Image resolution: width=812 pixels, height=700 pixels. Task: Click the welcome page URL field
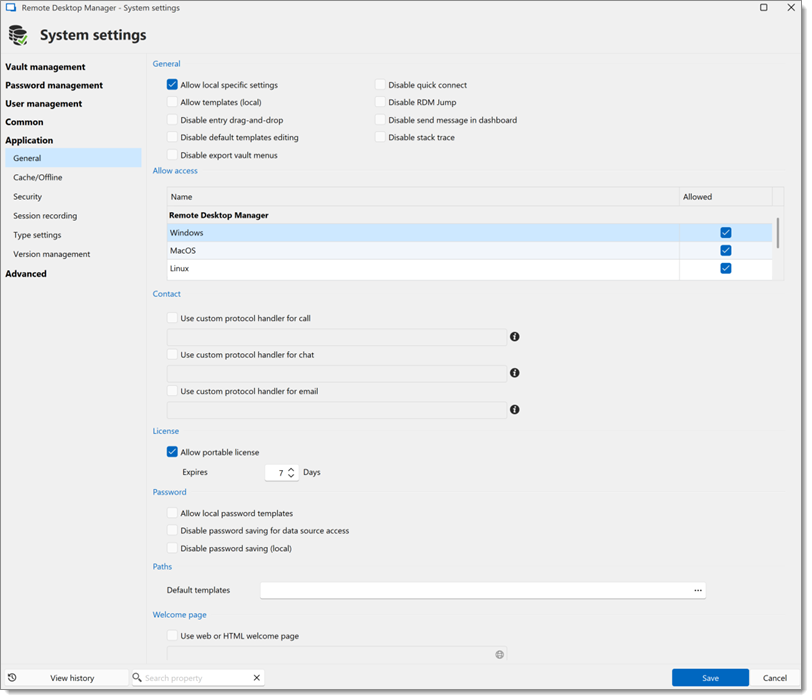point(337,654)
